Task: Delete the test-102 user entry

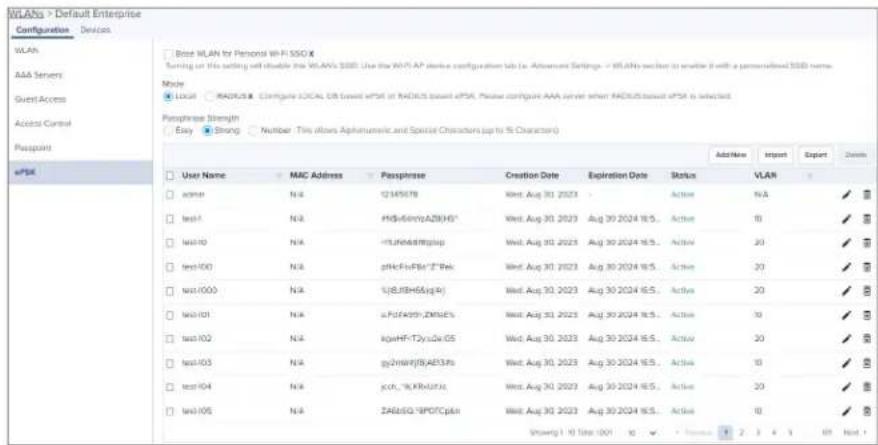Action: 867,339
